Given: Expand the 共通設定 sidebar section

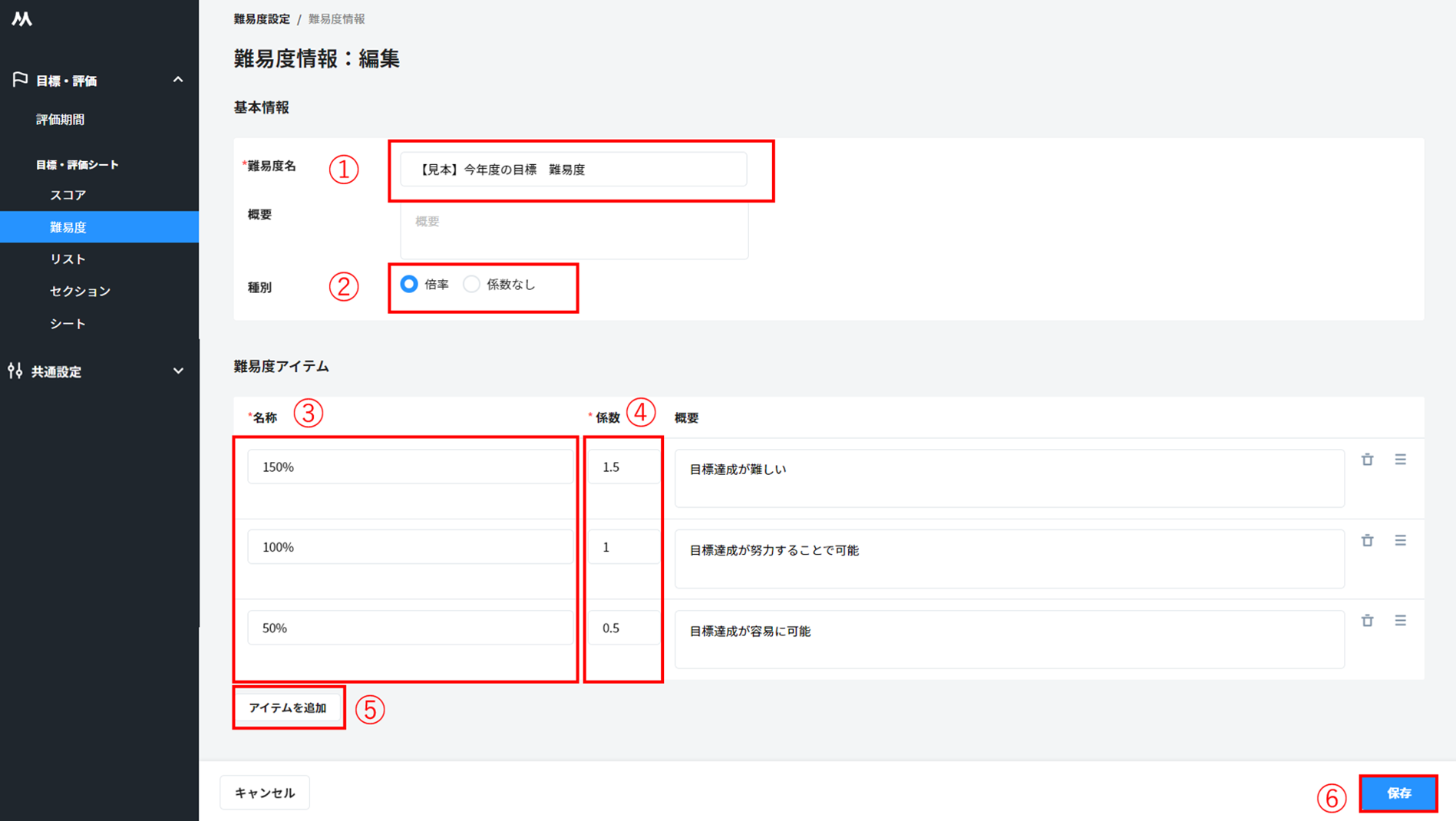Looking at the screenshot, I should click(x=178, y=371).
